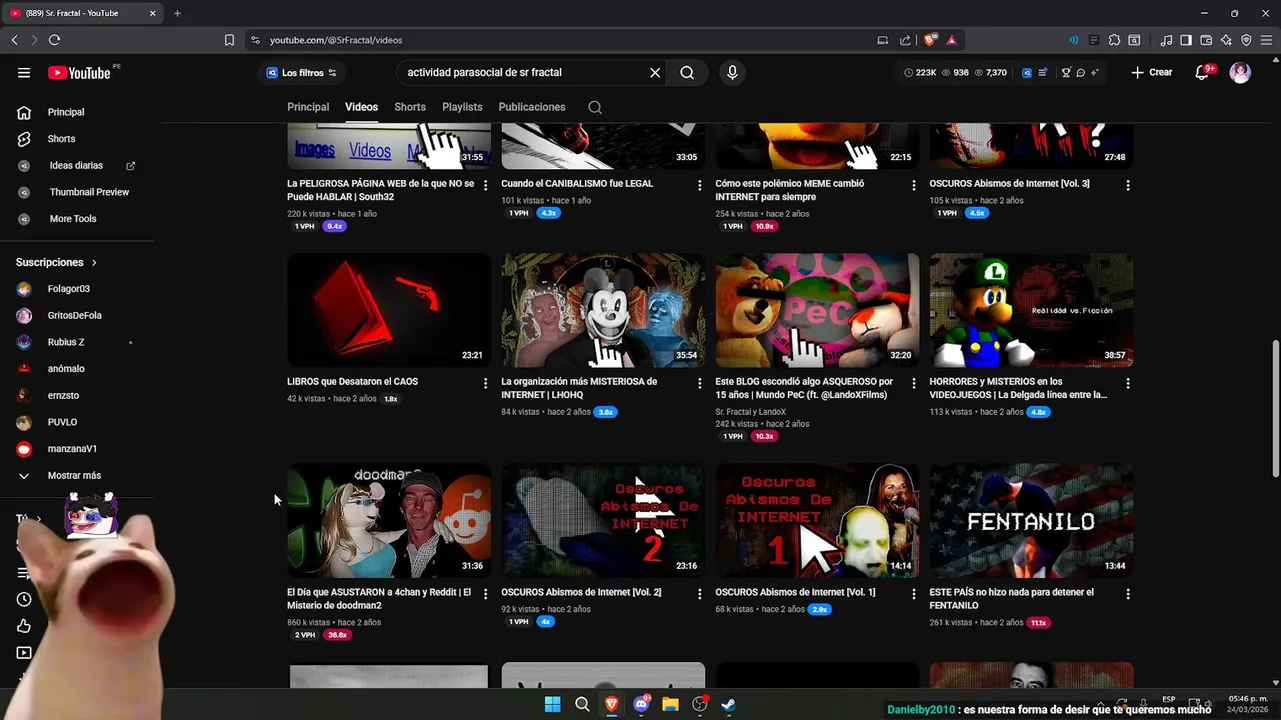
Task: Click the sparkle icon in extension bar
Action: 1095,72
